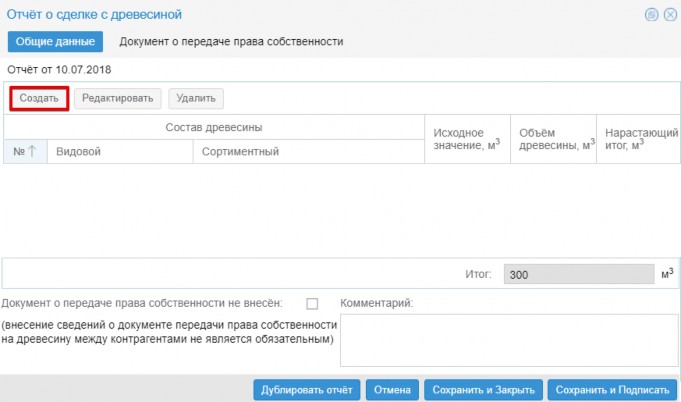Click into the Комментарий text area
The width and height of the screenshot is (681, 402).
509,340
